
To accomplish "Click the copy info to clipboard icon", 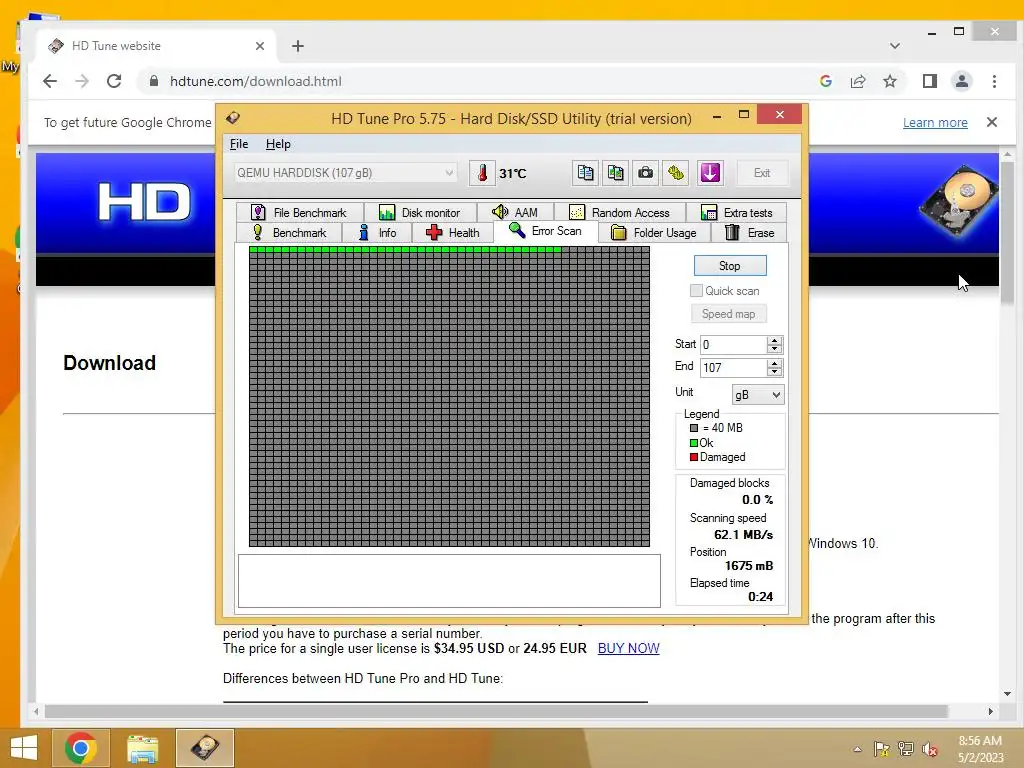I will [585, 173].
